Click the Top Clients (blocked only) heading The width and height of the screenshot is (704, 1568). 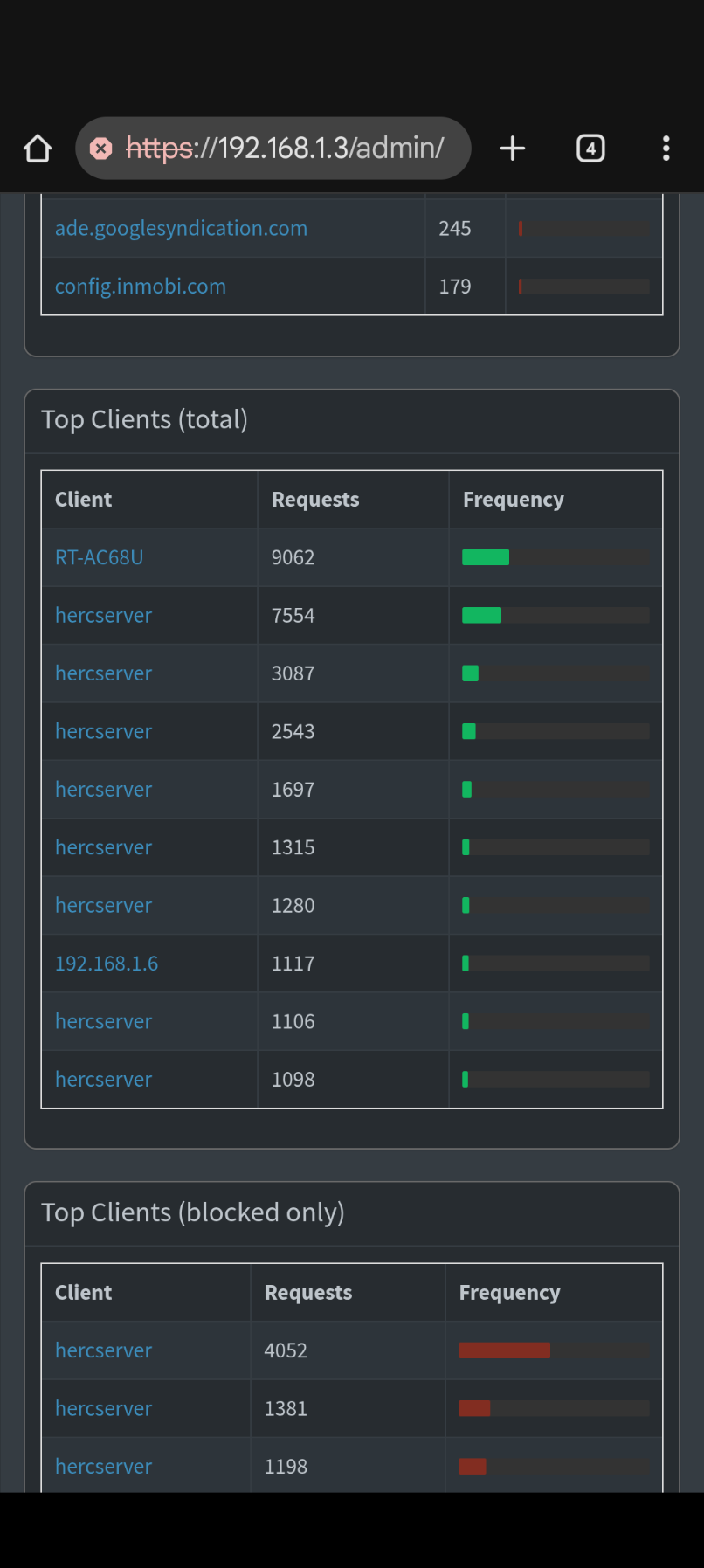click(193, 1212)
